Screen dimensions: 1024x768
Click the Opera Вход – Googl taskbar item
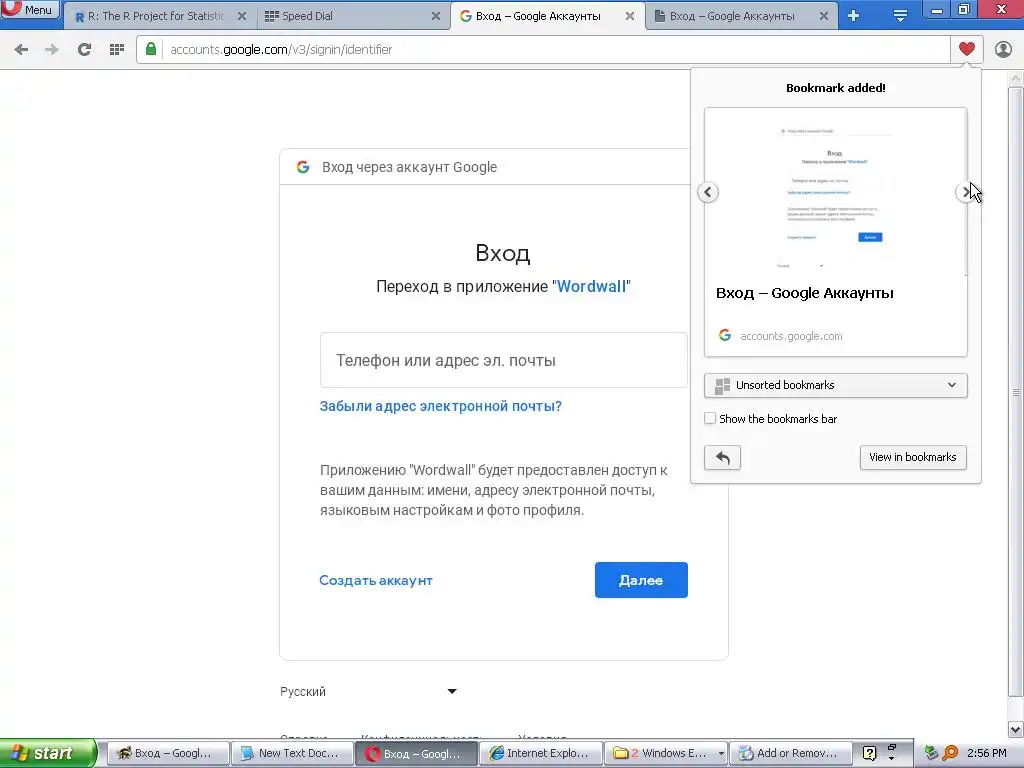[417, 753]
